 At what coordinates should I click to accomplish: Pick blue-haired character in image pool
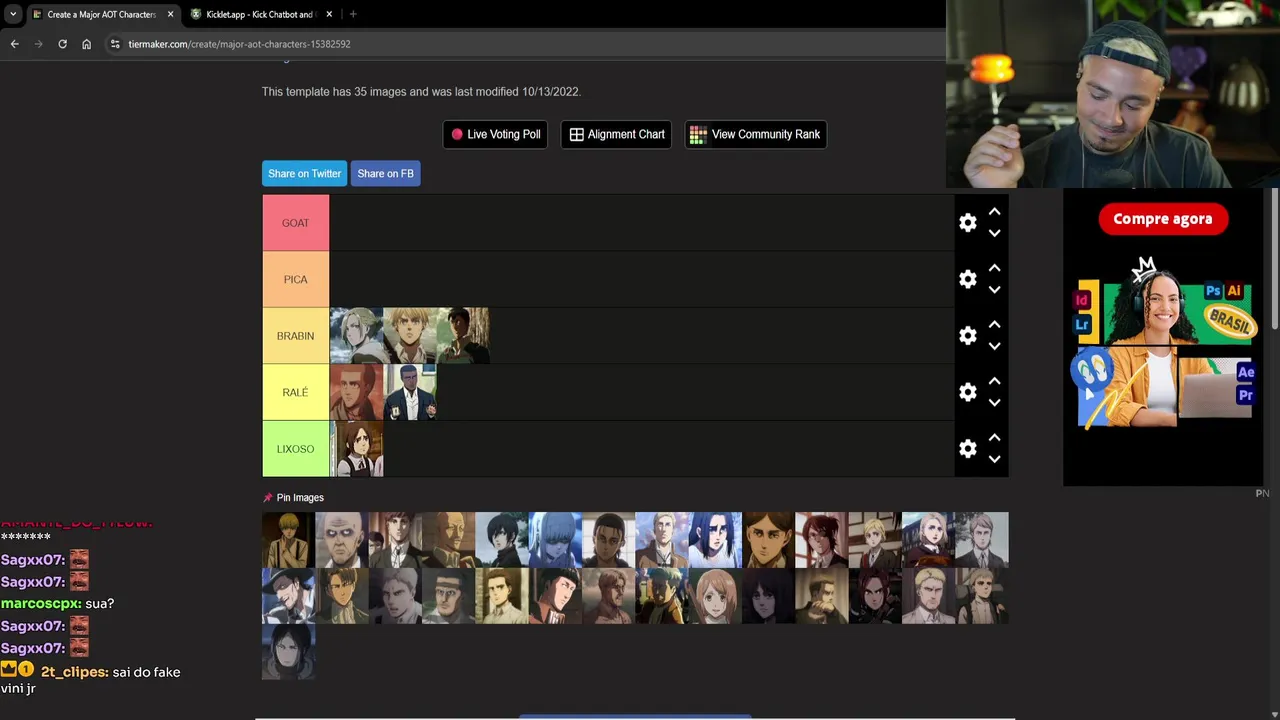point(555,540)
